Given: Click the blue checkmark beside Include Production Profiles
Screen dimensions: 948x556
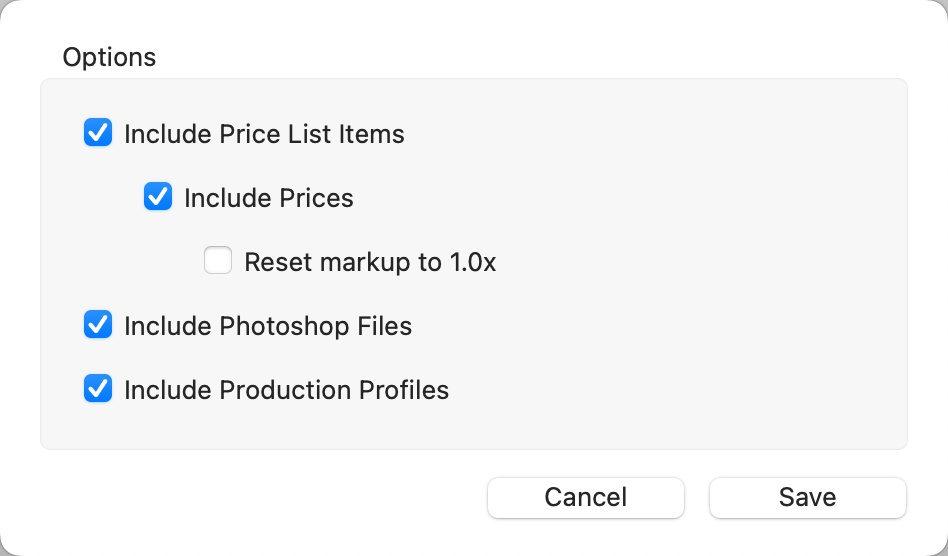Looking at the screenshot, I should click(98, 389).
